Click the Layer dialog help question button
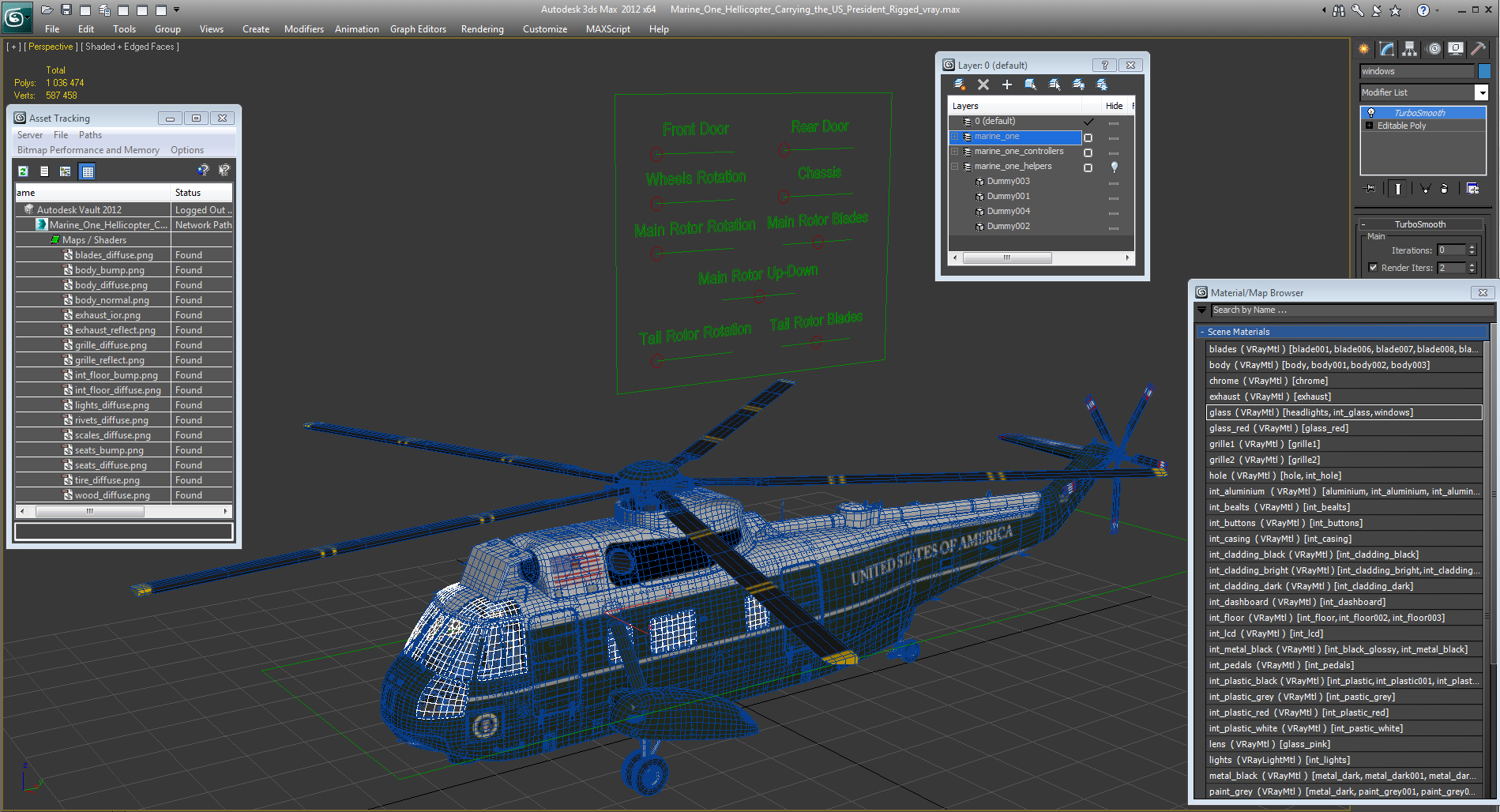 1104,66
